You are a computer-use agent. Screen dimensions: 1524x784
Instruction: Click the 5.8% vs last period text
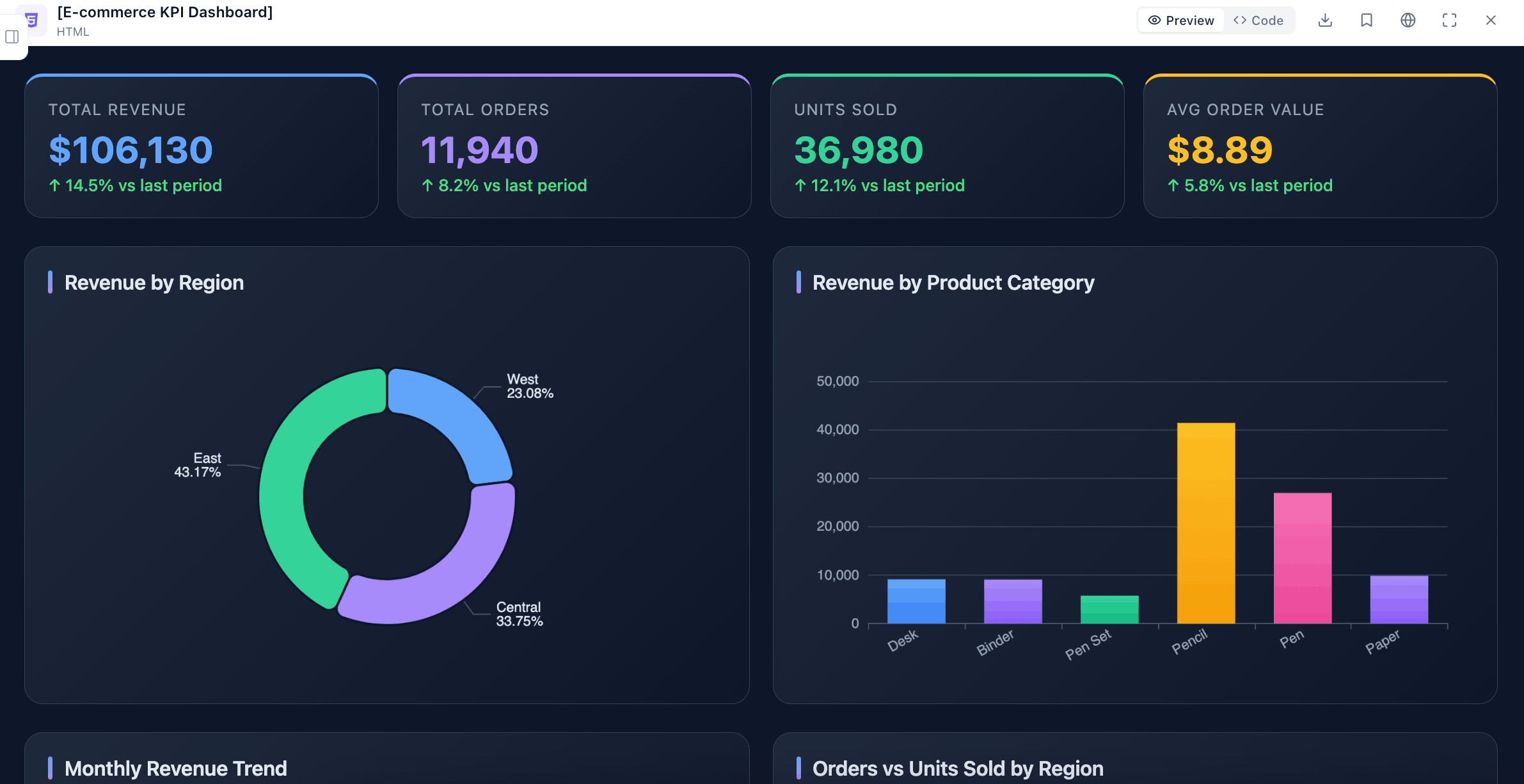(1250, 185)
